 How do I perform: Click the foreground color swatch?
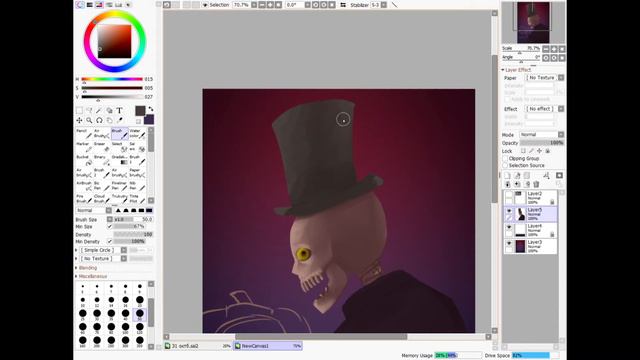tap(140, 111)
